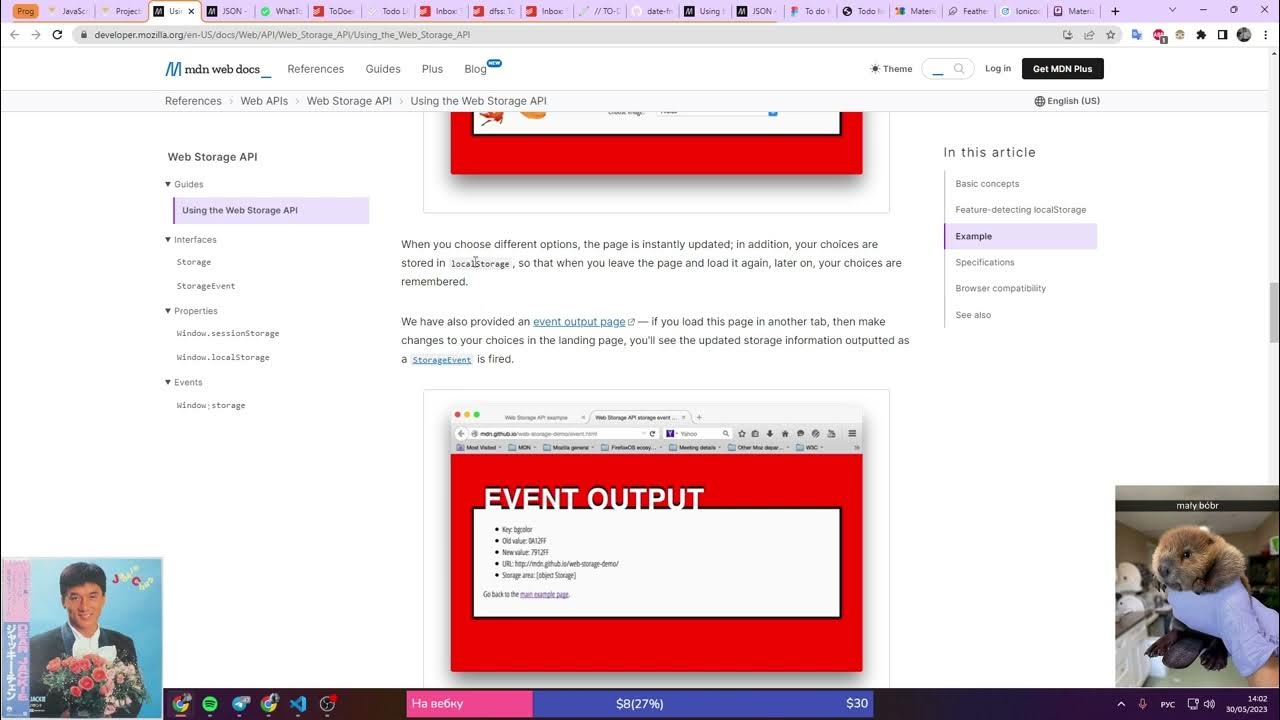The height and width of the screenshot is (720, 1280).
Task: Jump to Feature-detecting localStorage section
Action: point(1020,210)
